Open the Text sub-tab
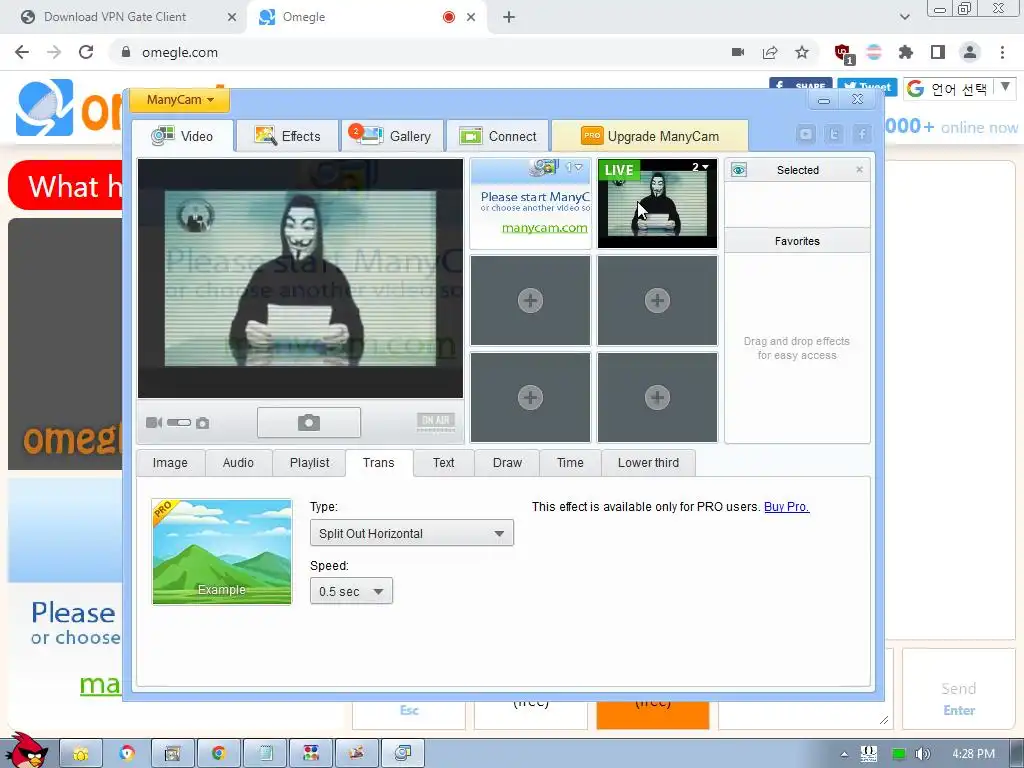 tap(443, 463)
